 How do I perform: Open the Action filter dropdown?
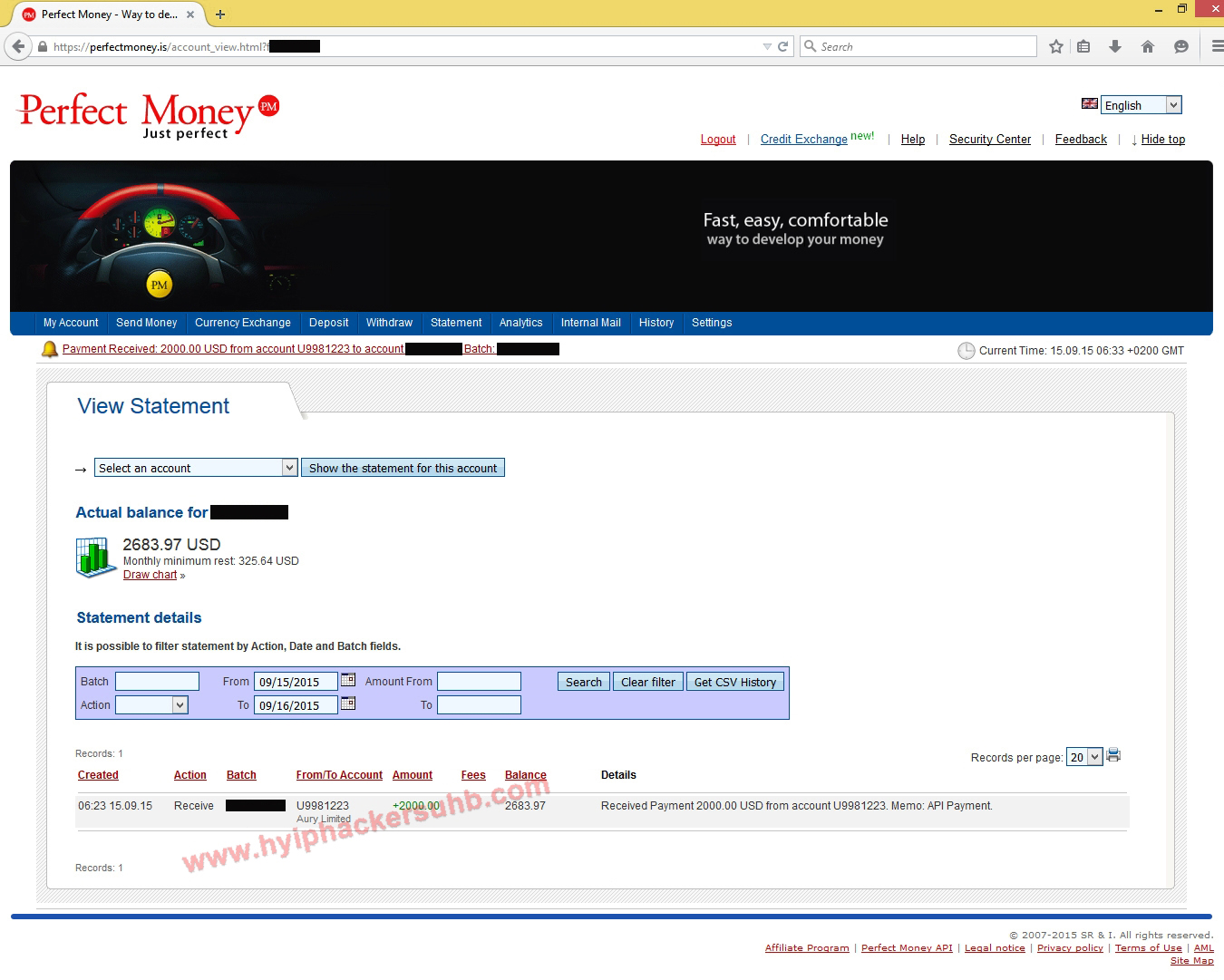151,704
